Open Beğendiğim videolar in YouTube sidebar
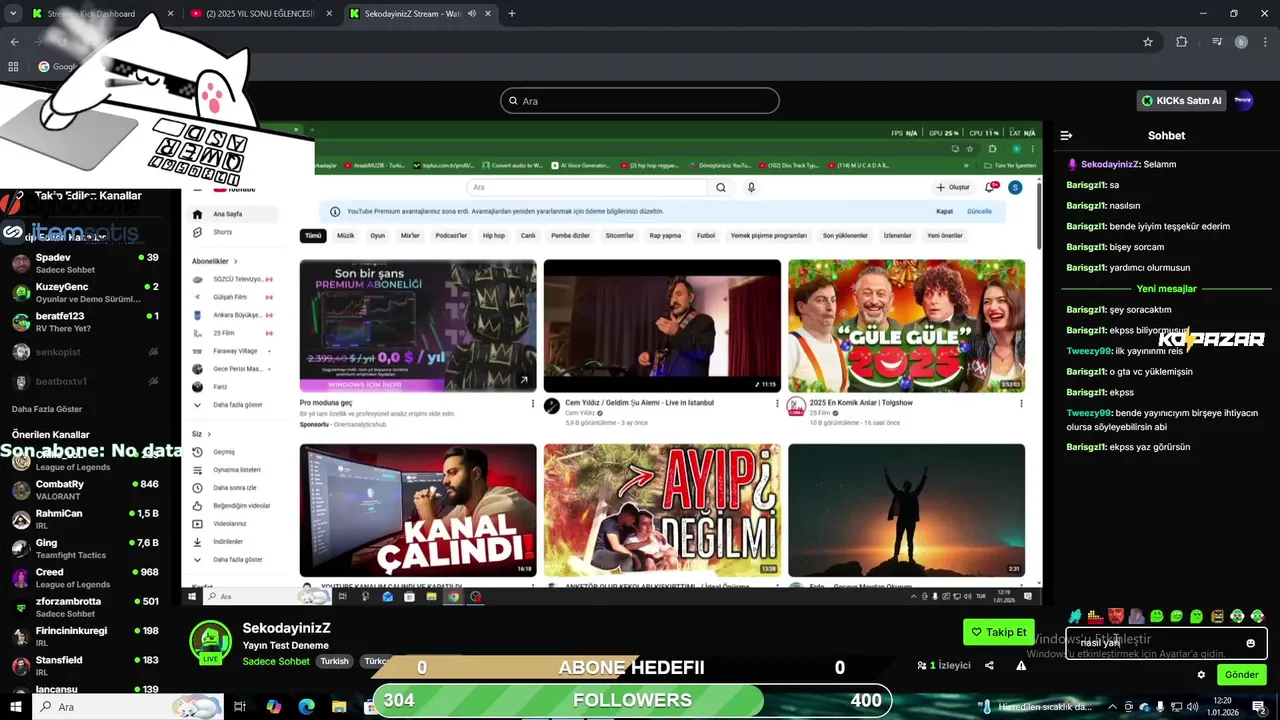The width and height of the screenshot is (1280, 720). pyautogui.click(x=232, y=506)
